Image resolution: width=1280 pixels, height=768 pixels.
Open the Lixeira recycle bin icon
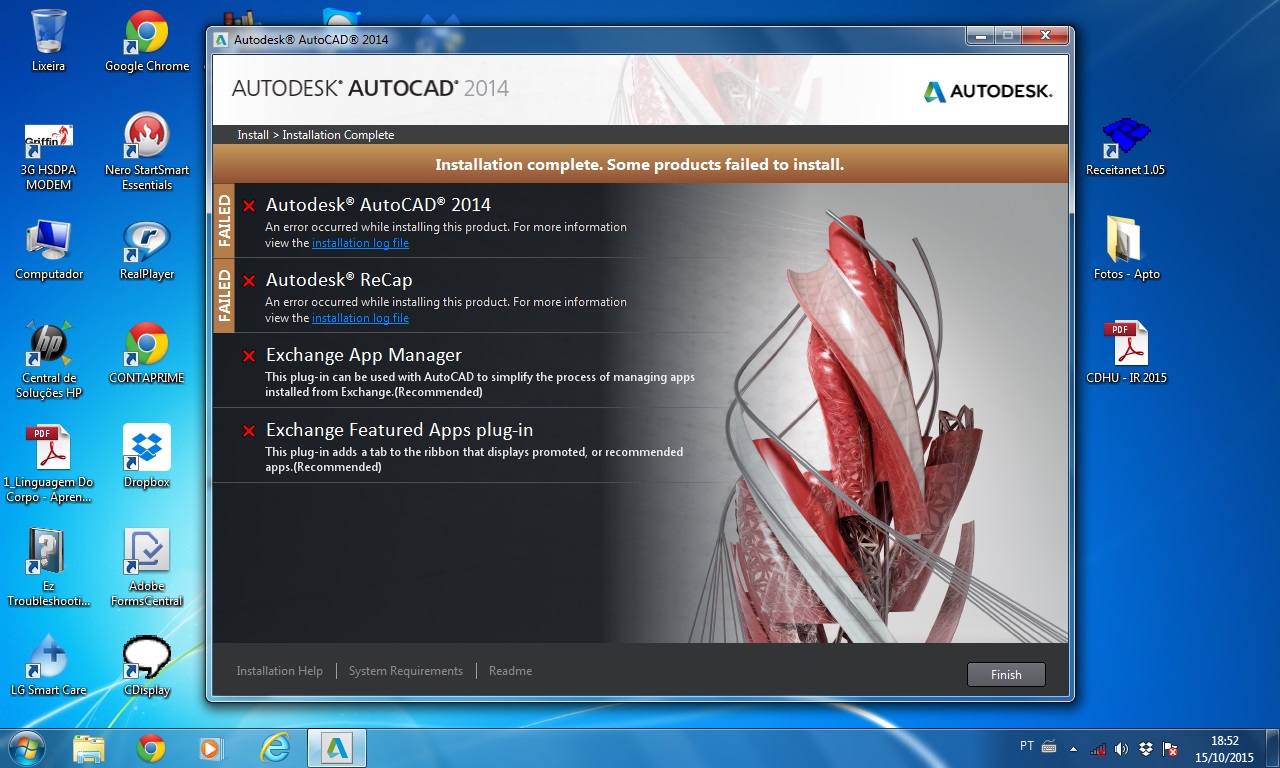tap(48, 41)
